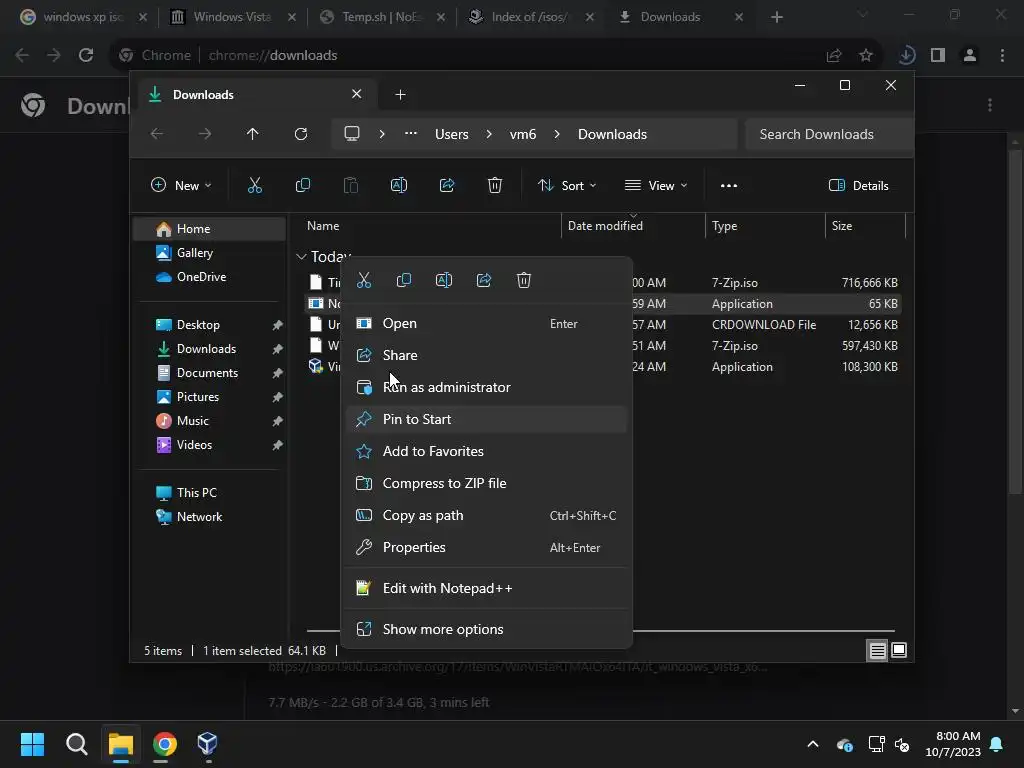Open Chrome three-dot menu
The image size is (1024, 768).
coord(1002,56)
